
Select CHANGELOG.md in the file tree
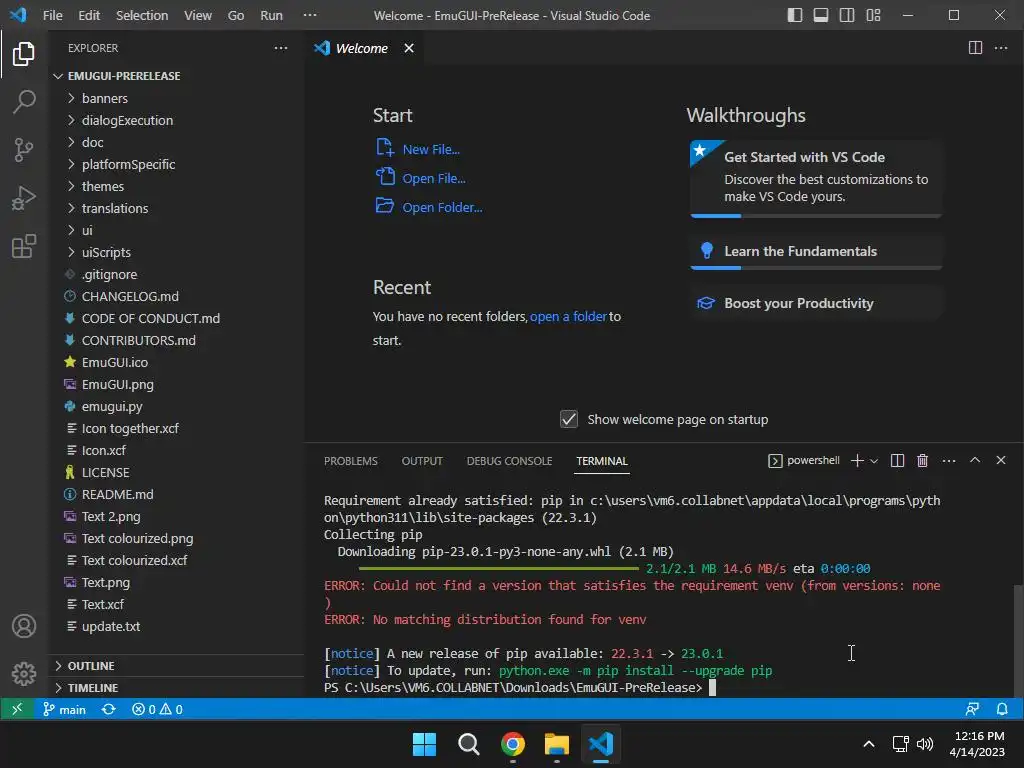click(130, 296)
